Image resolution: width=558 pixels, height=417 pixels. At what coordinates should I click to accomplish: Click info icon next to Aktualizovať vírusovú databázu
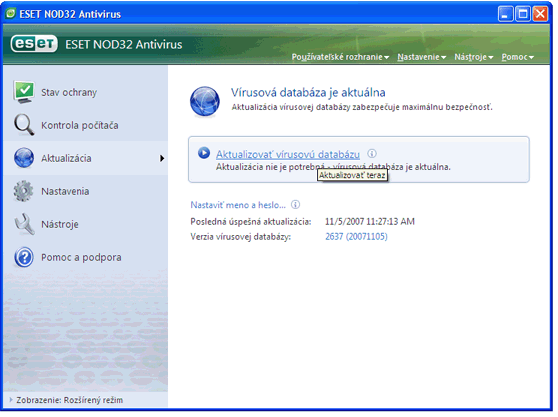(x=372, y=154)
